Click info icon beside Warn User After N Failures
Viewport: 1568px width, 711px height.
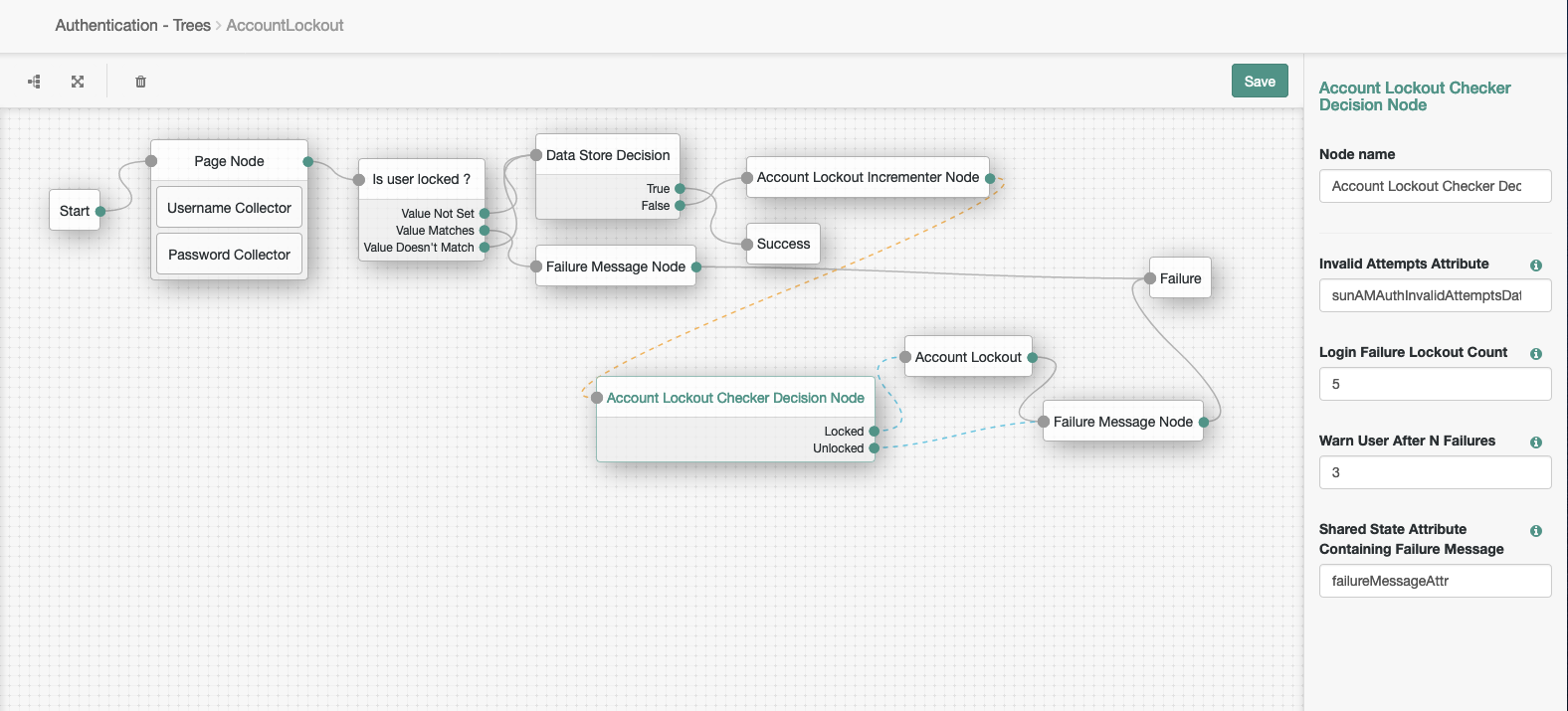coord(1536,443)
